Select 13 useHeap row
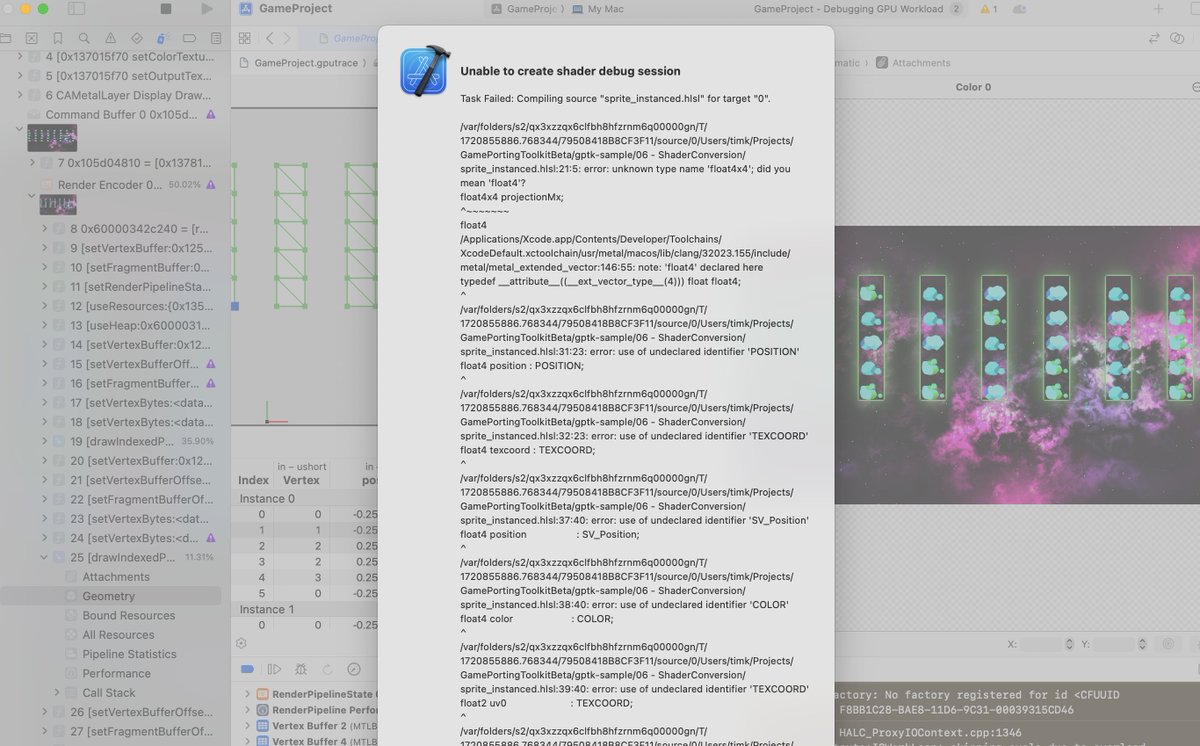 [x=110, y=326]
